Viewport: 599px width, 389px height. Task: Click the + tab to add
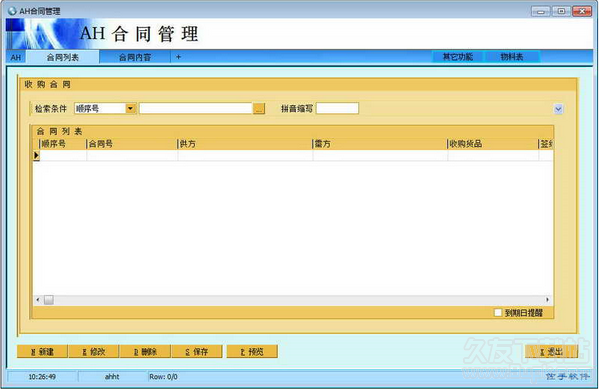tap(178, 57)
